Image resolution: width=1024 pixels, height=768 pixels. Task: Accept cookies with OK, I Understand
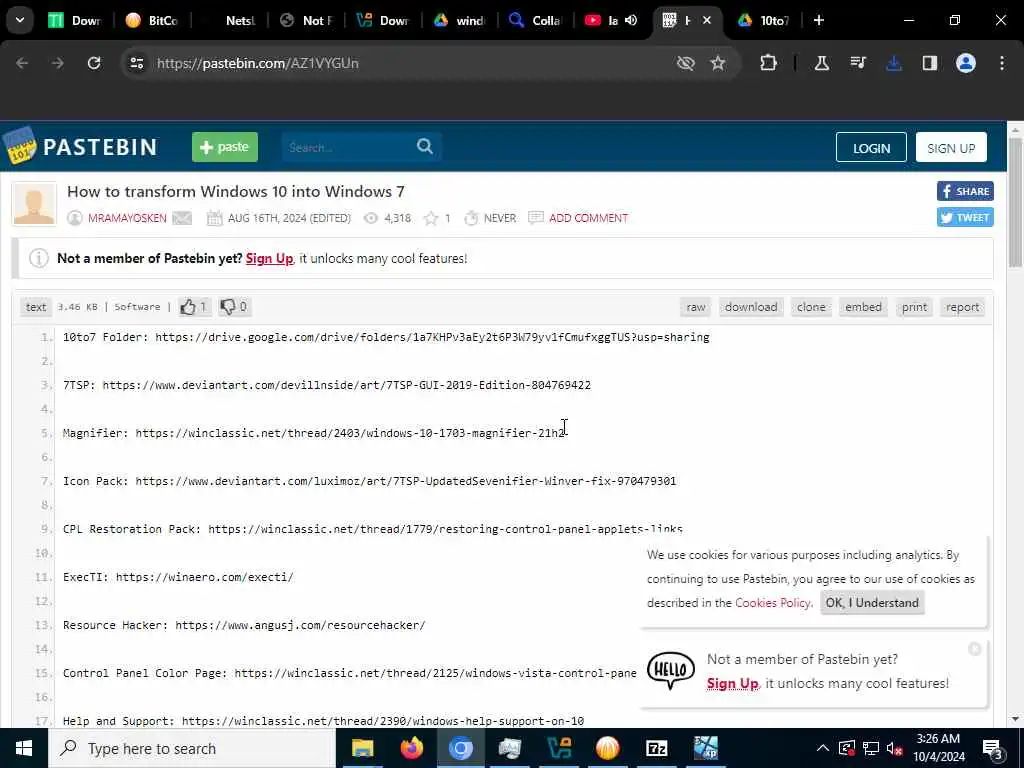click(x=872, y=603)
